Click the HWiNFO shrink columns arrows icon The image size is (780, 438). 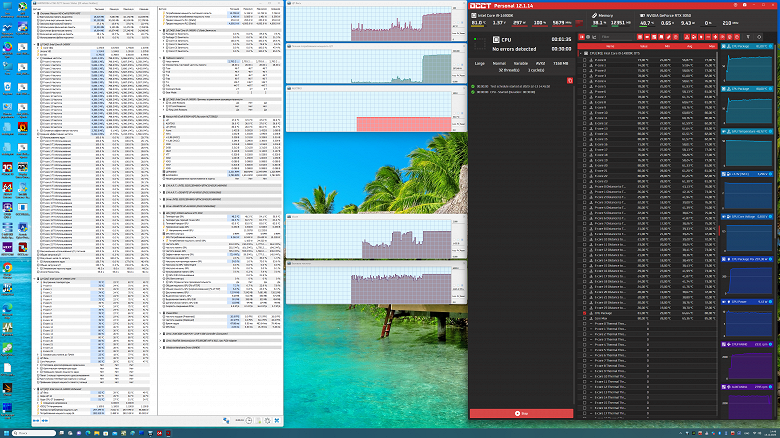coord(45,421)
